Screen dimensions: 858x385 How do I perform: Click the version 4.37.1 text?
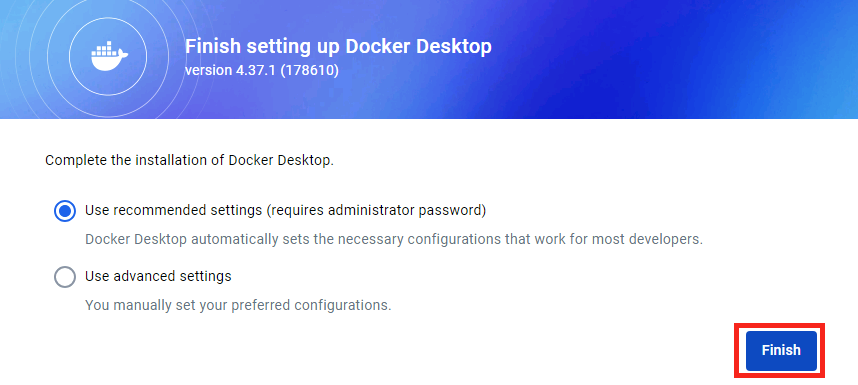click(x=231, y=71)
